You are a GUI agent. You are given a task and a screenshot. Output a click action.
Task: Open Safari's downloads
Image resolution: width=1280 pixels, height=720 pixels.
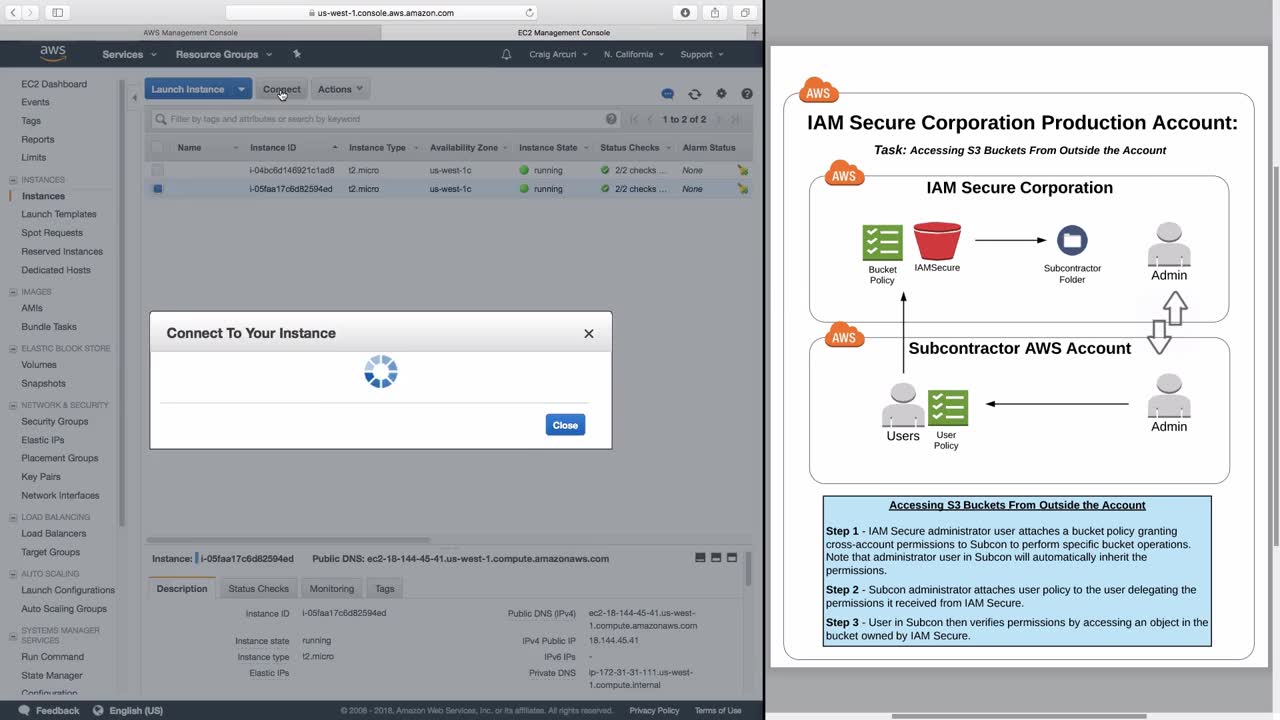tap(685, 13)
